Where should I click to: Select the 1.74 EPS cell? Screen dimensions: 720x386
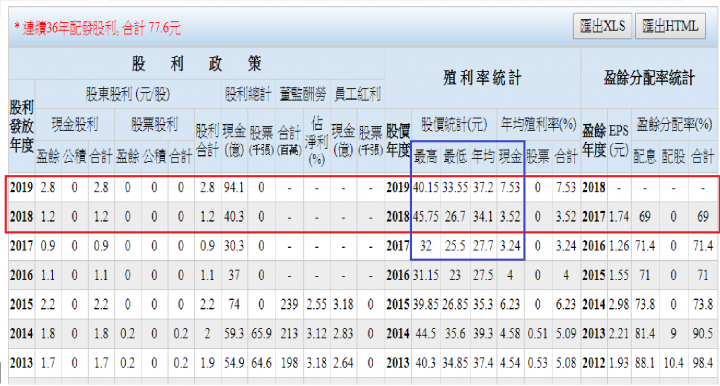[x=619, y=216]
